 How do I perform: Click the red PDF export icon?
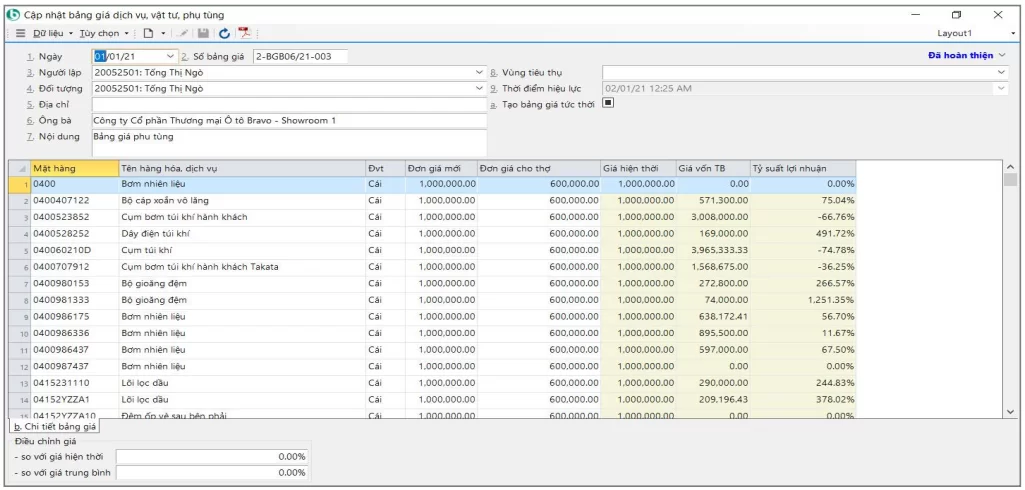tap(243, 33)
